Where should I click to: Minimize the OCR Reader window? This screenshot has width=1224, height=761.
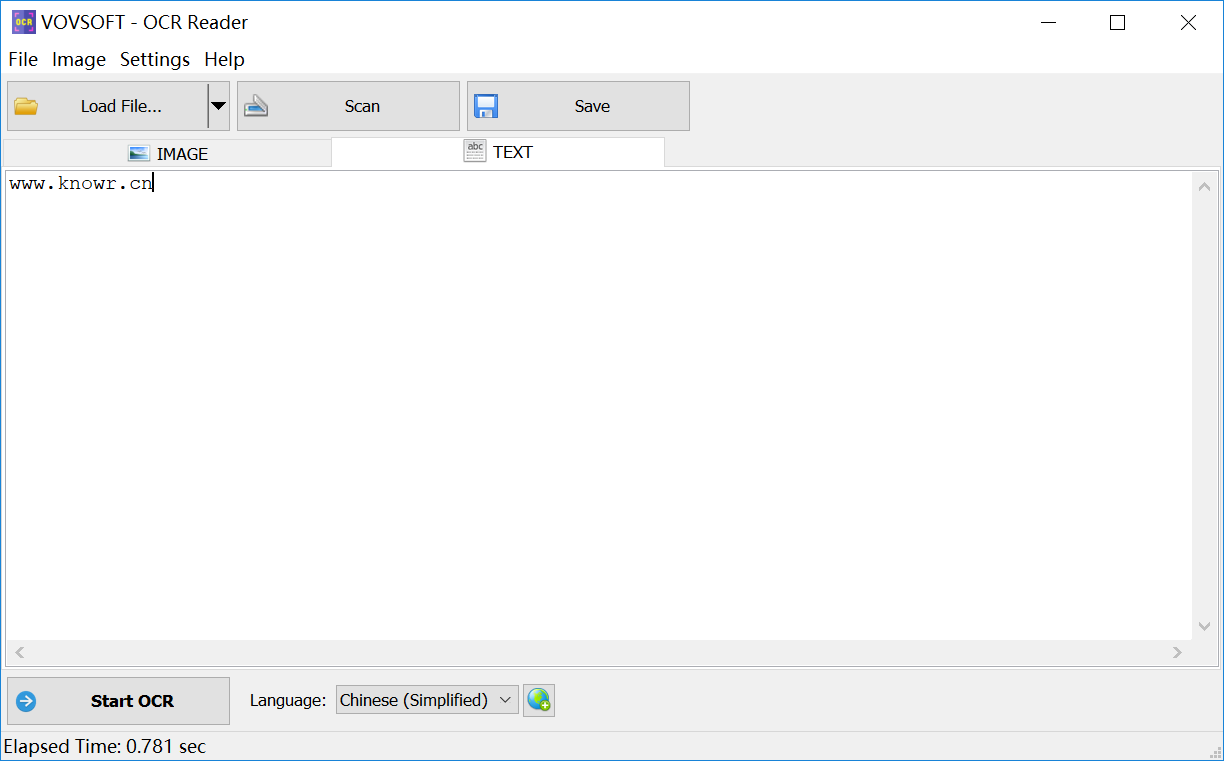click(1048, 22)
